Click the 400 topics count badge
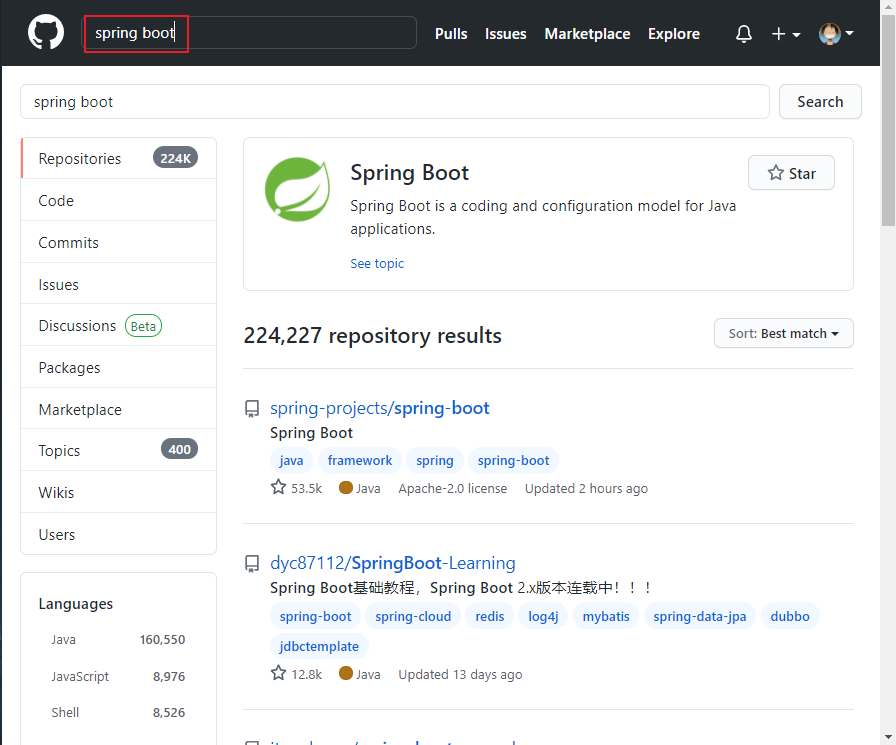This screenshot has width=896, height=745. pos(179,450)
